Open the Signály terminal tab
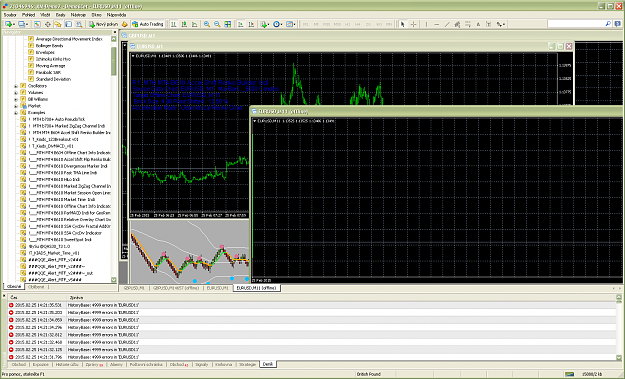The height and width of the screenshot is (379, 625). coord(202,365)
